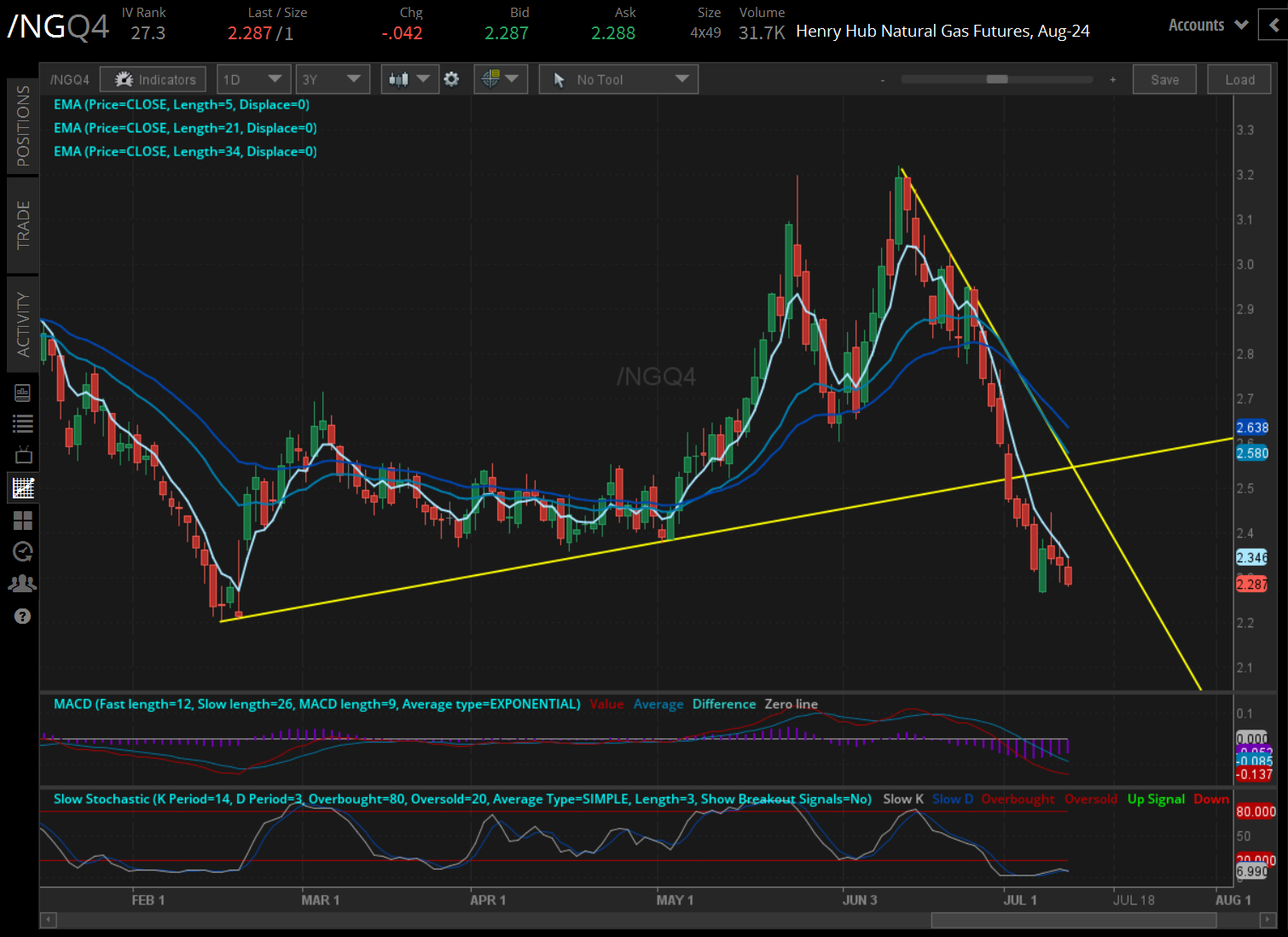
Task: Click the IV Rank 27.3 value
Action: point(148,33)
